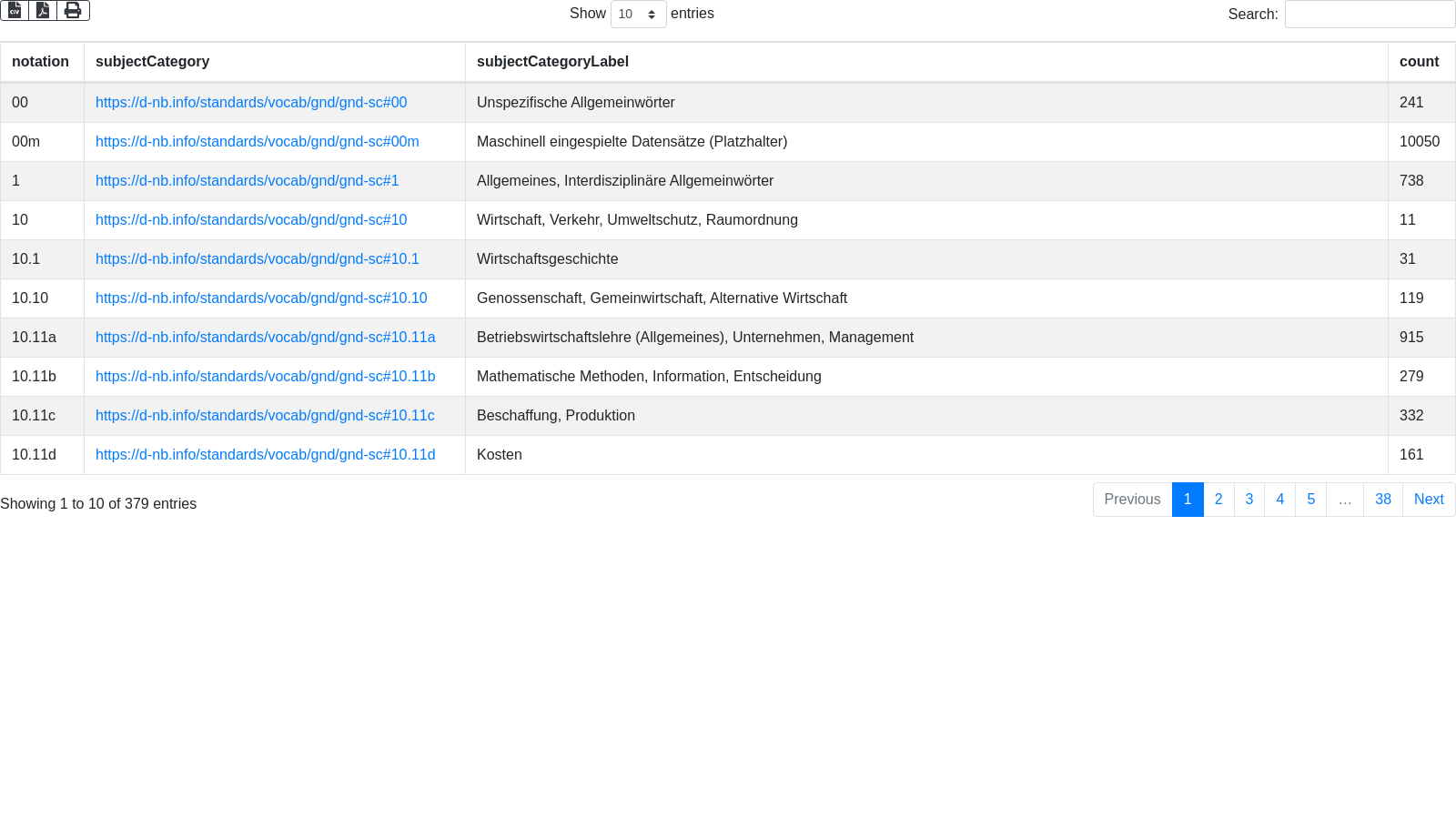The width and height of the screenshot is (1456, 819).
Task: Follow the gnd-sc#10.1 link
Action: coord(258,259)
